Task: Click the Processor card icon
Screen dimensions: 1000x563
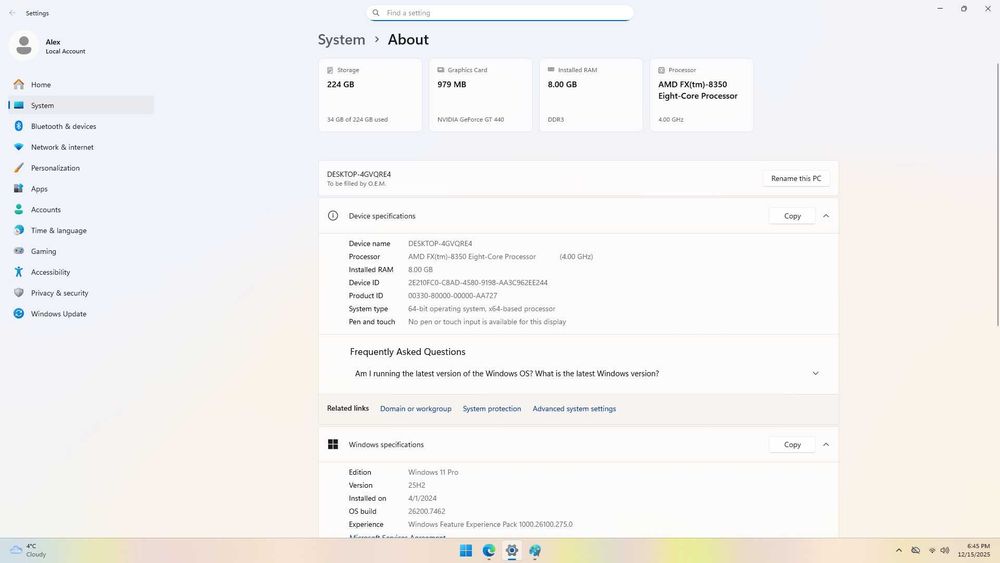Action: pyautogui.click(x=661, y=70)
